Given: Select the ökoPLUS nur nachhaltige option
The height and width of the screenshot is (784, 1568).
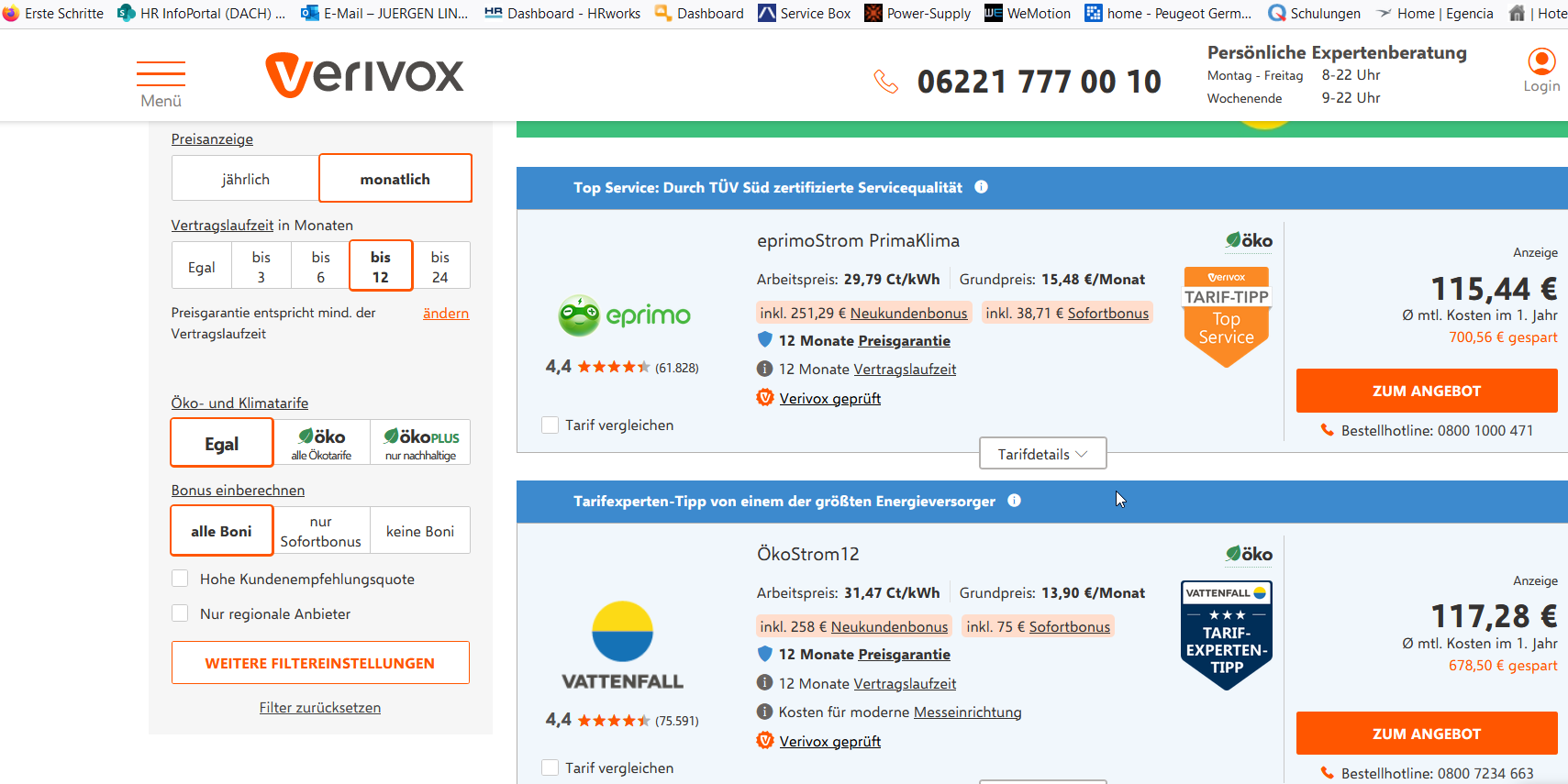Looking at the screenshot, I should pos(421,443).
